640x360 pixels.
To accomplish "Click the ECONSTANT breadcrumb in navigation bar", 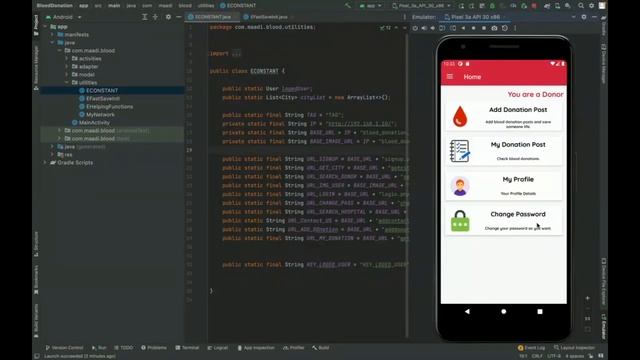I will [x=238, y=6].
